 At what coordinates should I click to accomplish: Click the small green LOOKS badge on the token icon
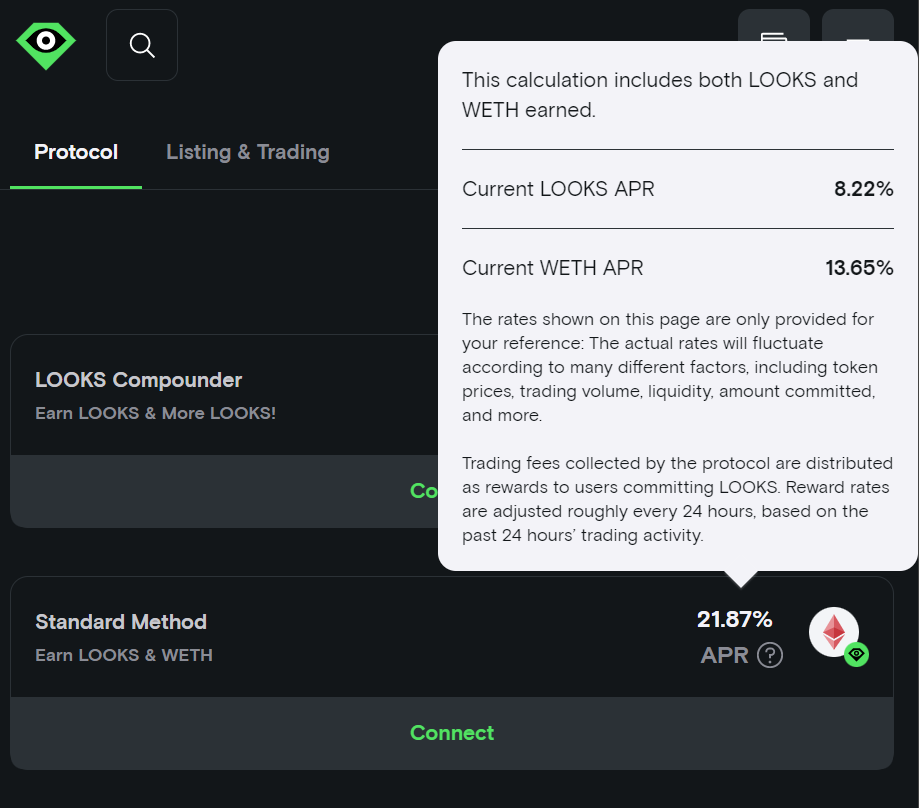pyautogui.click(x=856, y=654)
